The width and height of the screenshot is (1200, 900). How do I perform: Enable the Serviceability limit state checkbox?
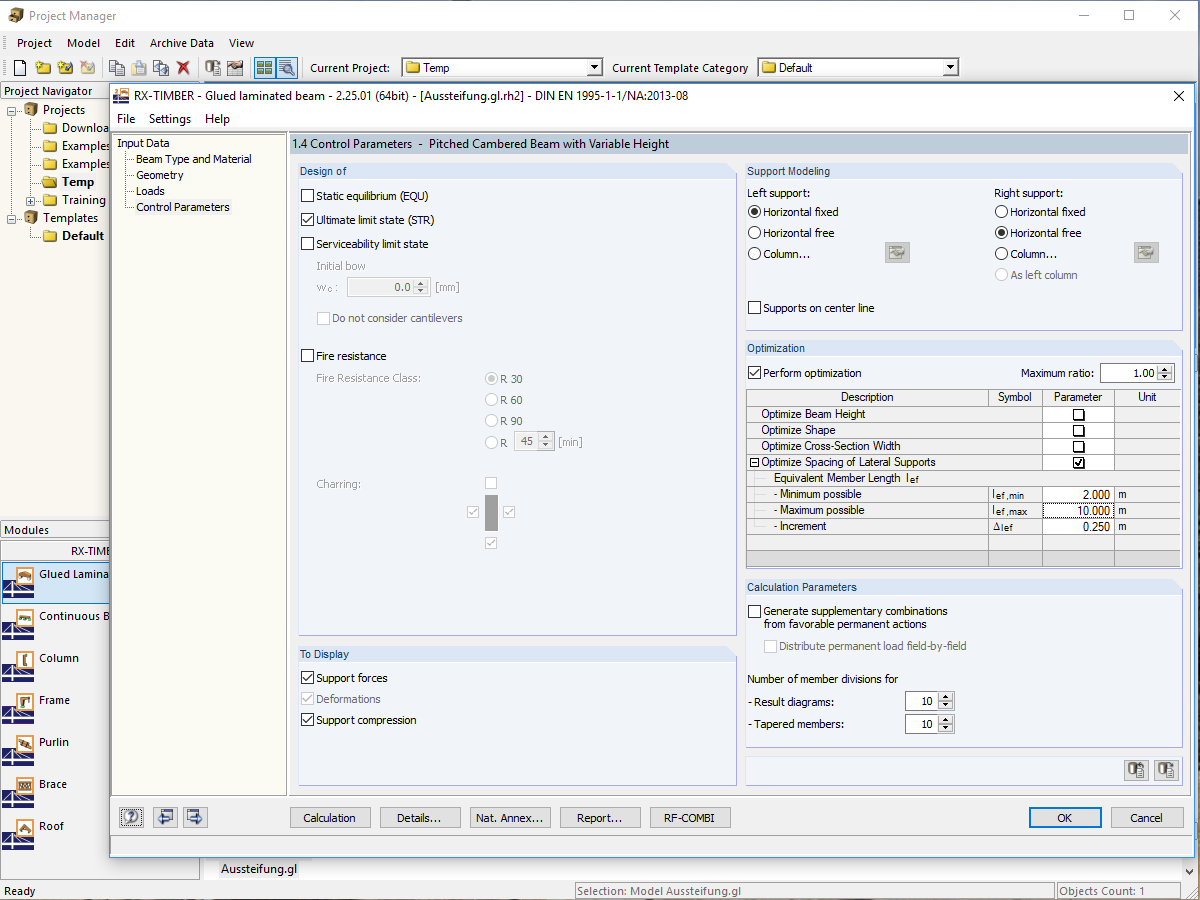(308, 243)
